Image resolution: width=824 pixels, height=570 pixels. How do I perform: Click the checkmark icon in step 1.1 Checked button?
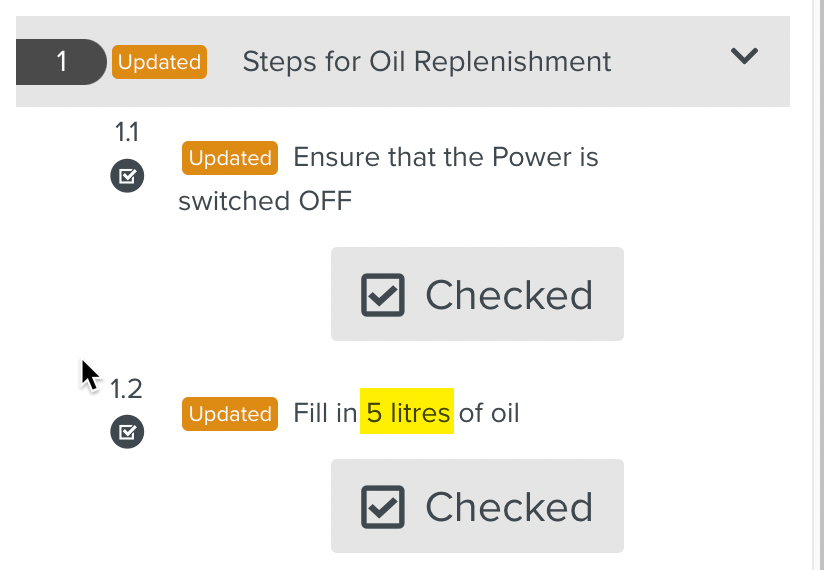point(383,295)
